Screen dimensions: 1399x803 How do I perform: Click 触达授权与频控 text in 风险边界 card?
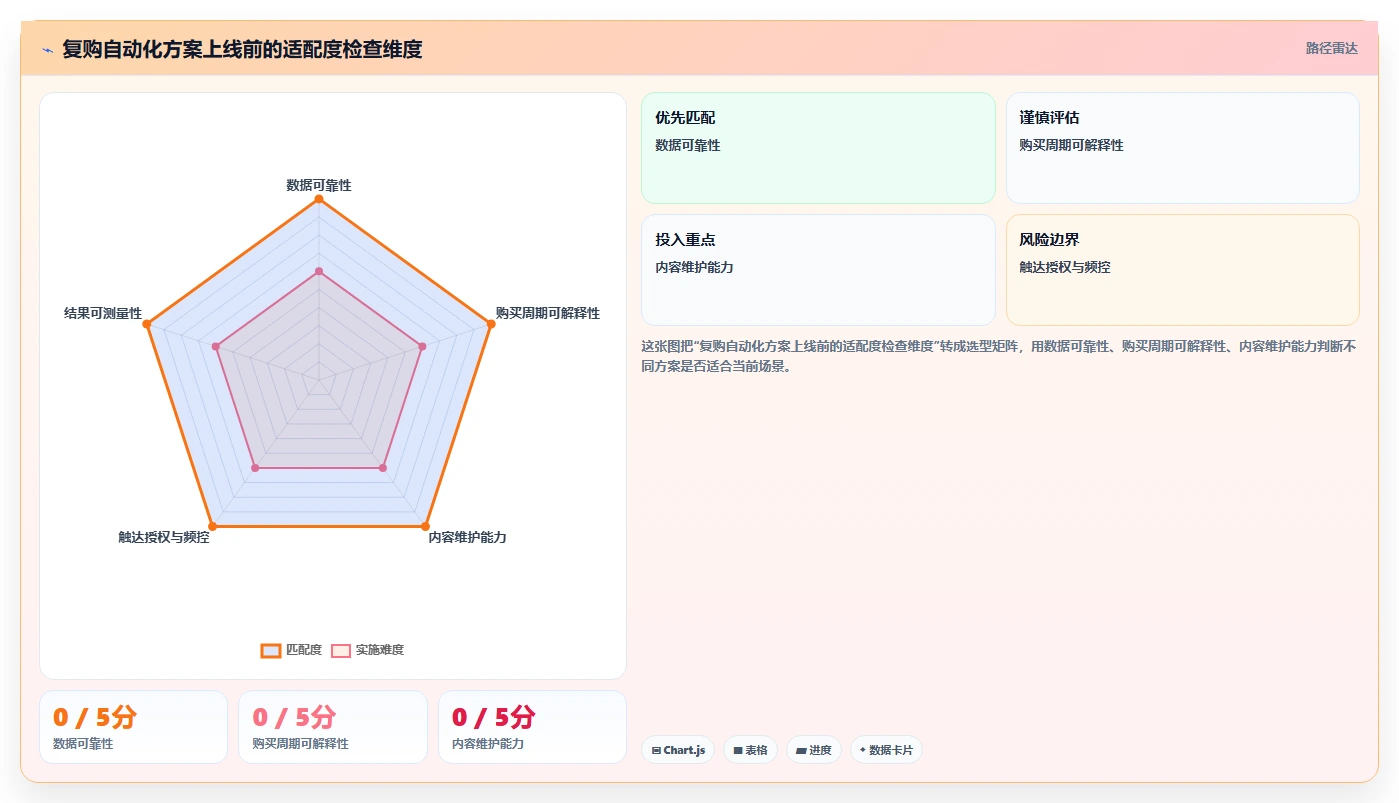1065,267
